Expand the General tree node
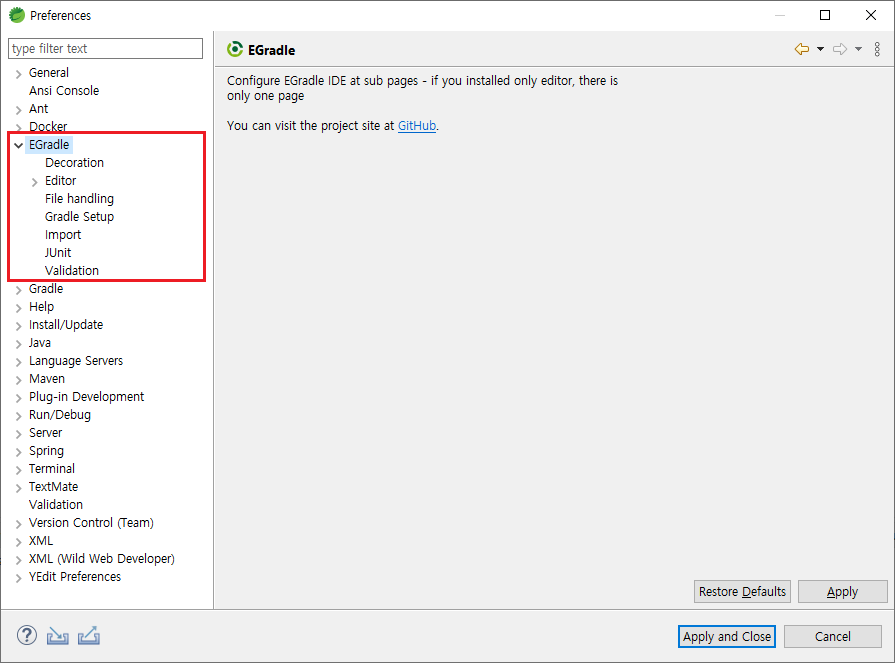 18,74
